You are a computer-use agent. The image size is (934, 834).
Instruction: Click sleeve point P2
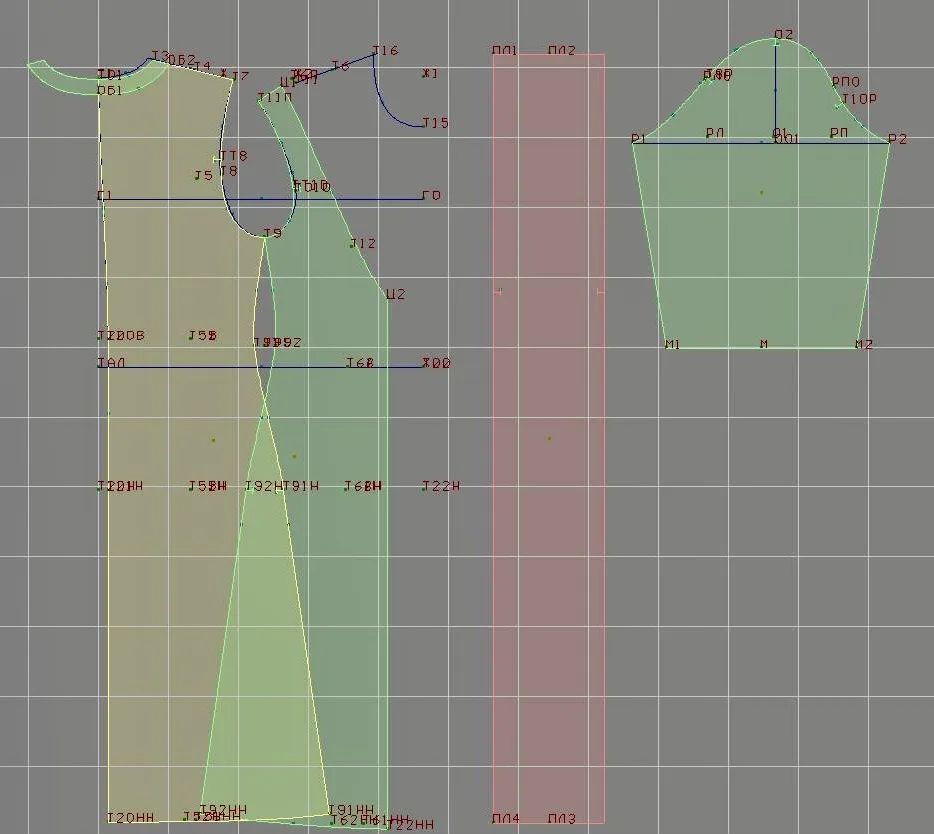click(x=889, y=142)
